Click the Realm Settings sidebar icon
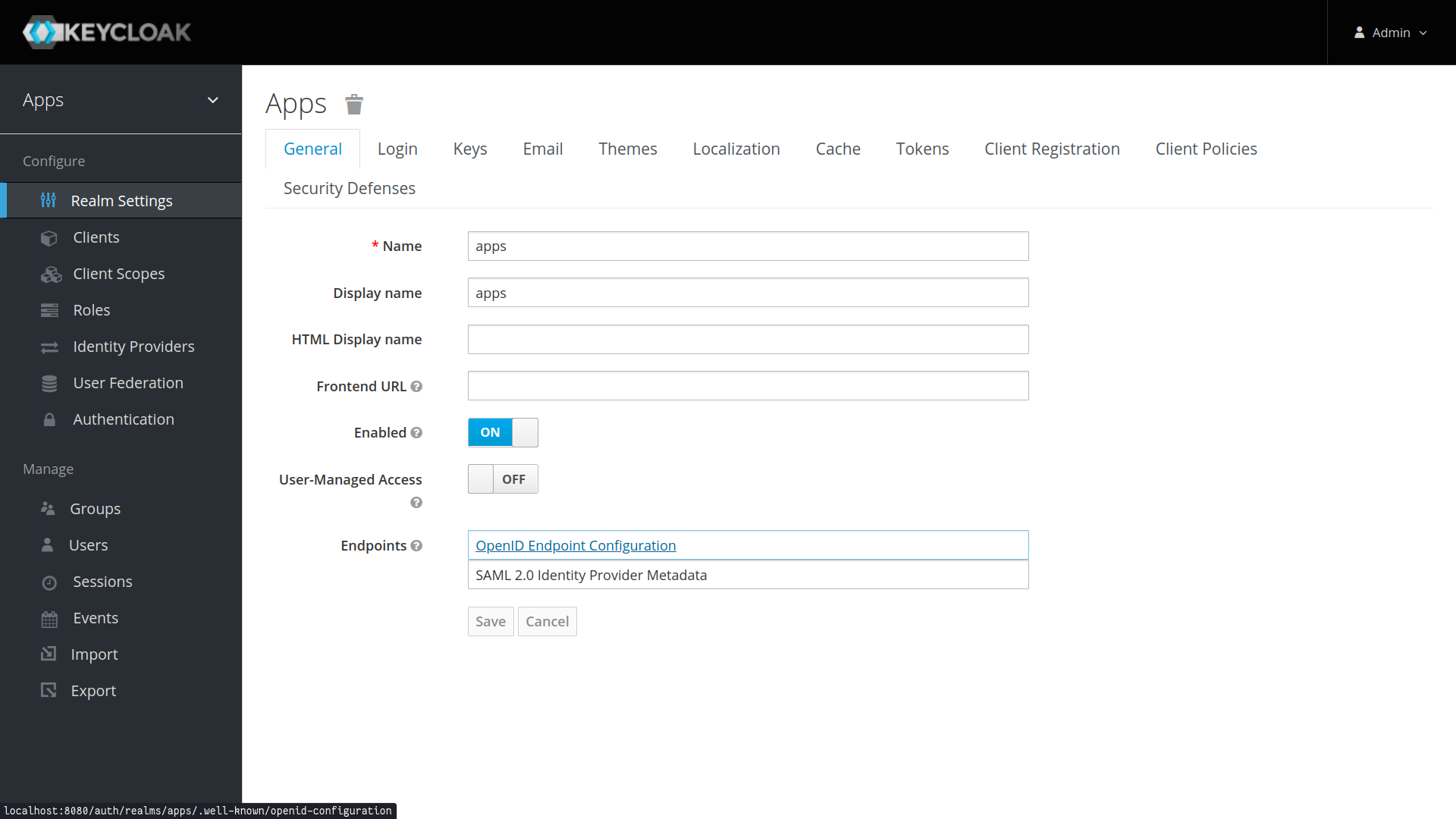 (x=49, y=200)
